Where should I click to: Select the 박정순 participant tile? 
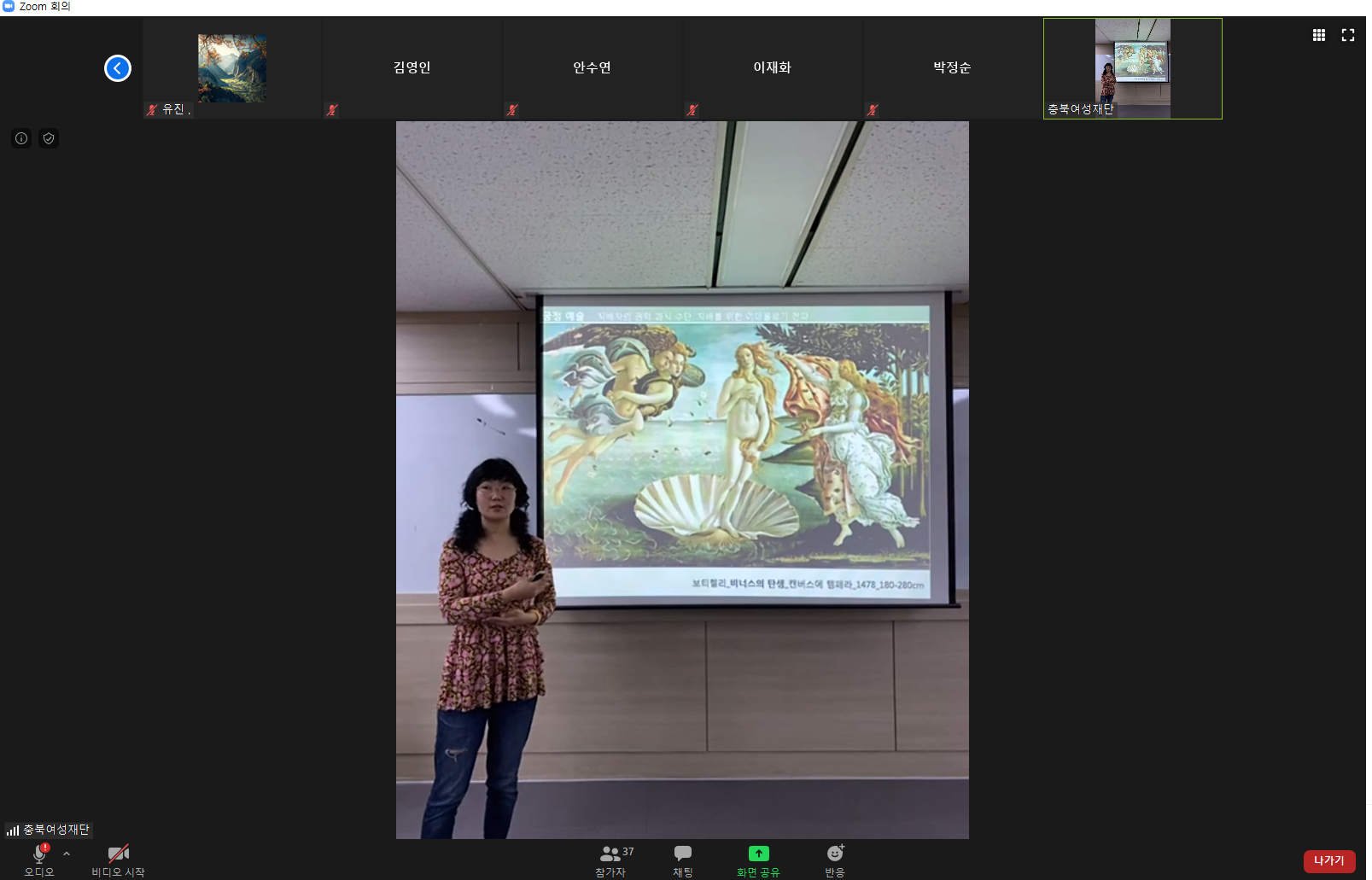[953, 68]
